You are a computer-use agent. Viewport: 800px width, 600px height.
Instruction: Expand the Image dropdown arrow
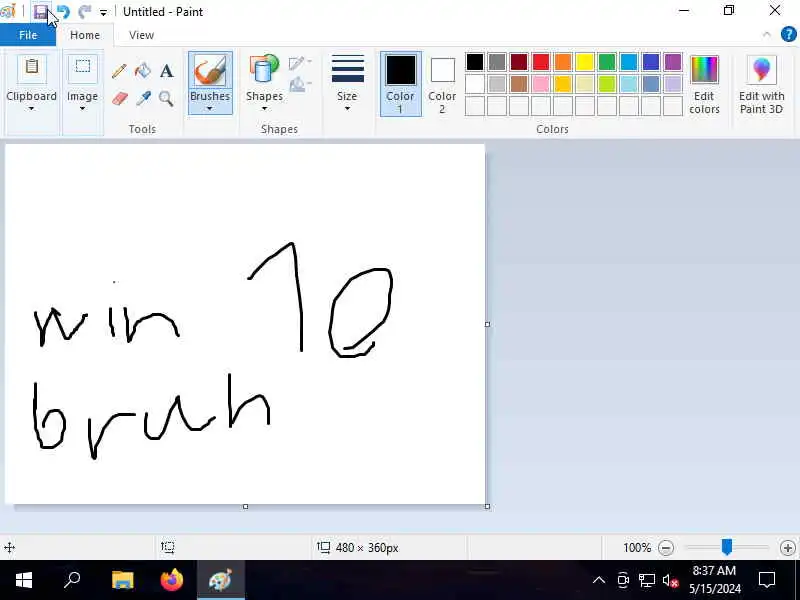82,108
